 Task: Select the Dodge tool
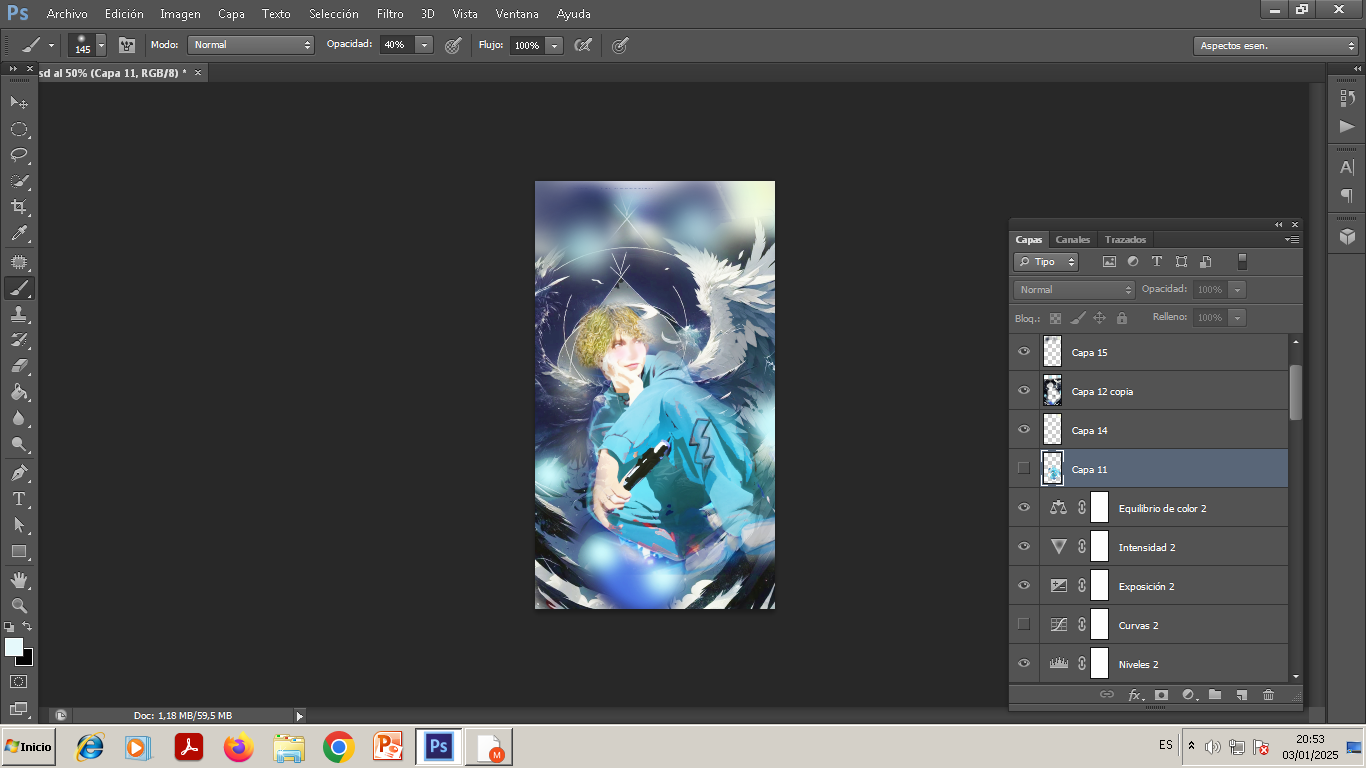tap(19, 445)
